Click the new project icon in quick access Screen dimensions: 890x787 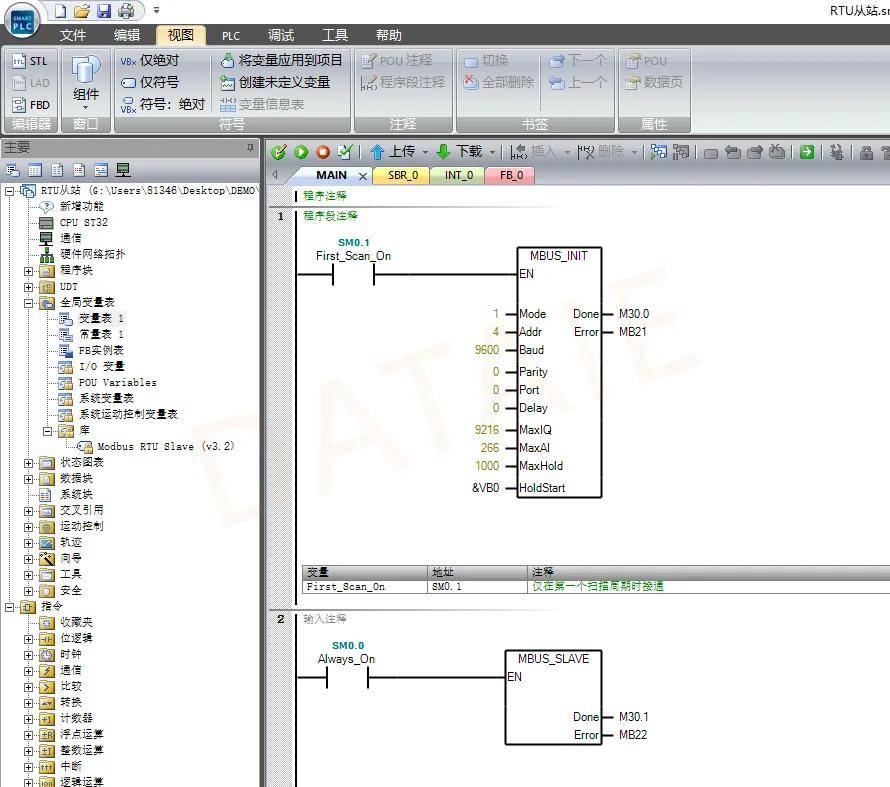coord(60,11)
